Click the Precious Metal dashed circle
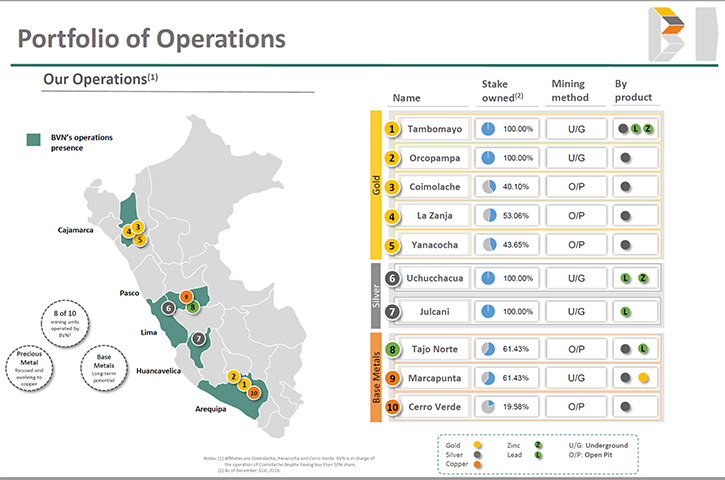Screen dimensions: 725x480 click(x=29, y=368)
